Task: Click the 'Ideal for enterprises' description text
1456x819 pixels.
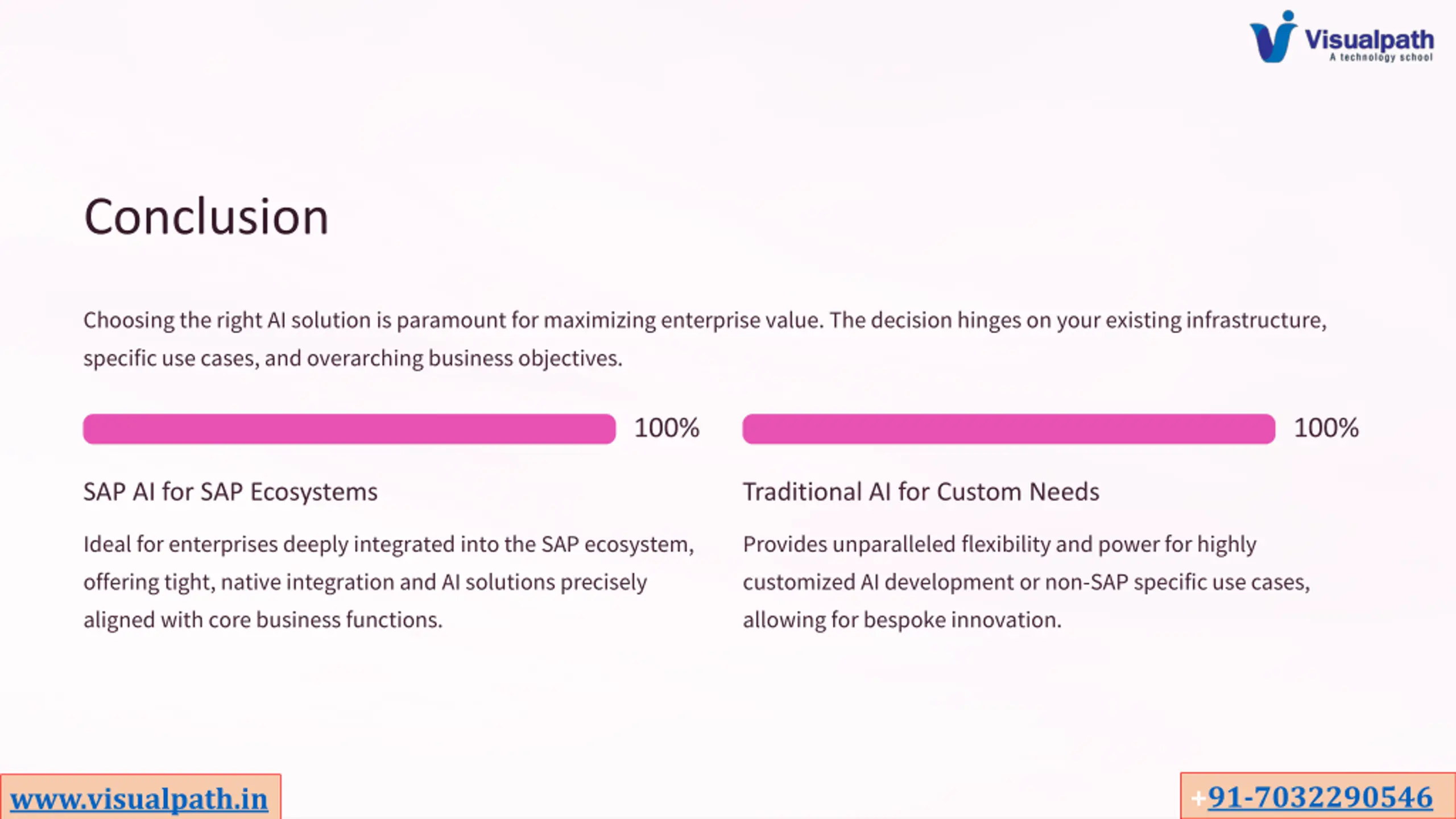Action: coord(389,582)
